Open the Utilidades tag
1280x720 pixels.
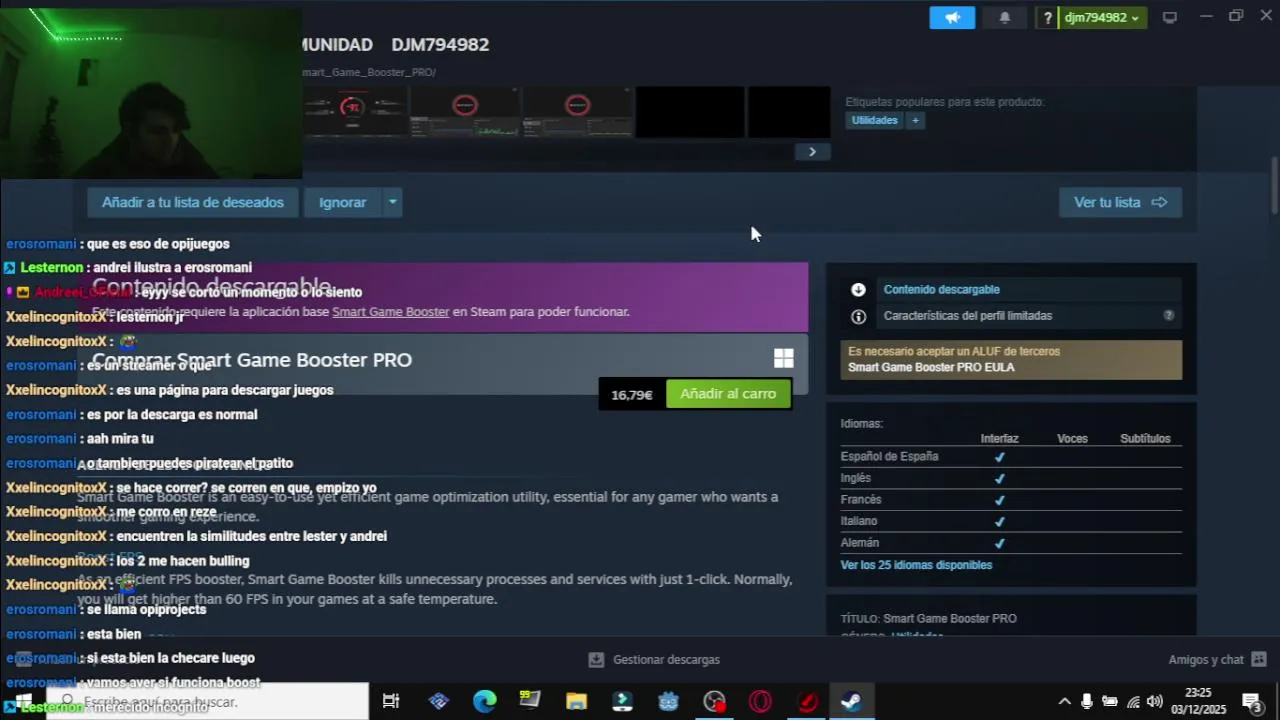point(875,120)
